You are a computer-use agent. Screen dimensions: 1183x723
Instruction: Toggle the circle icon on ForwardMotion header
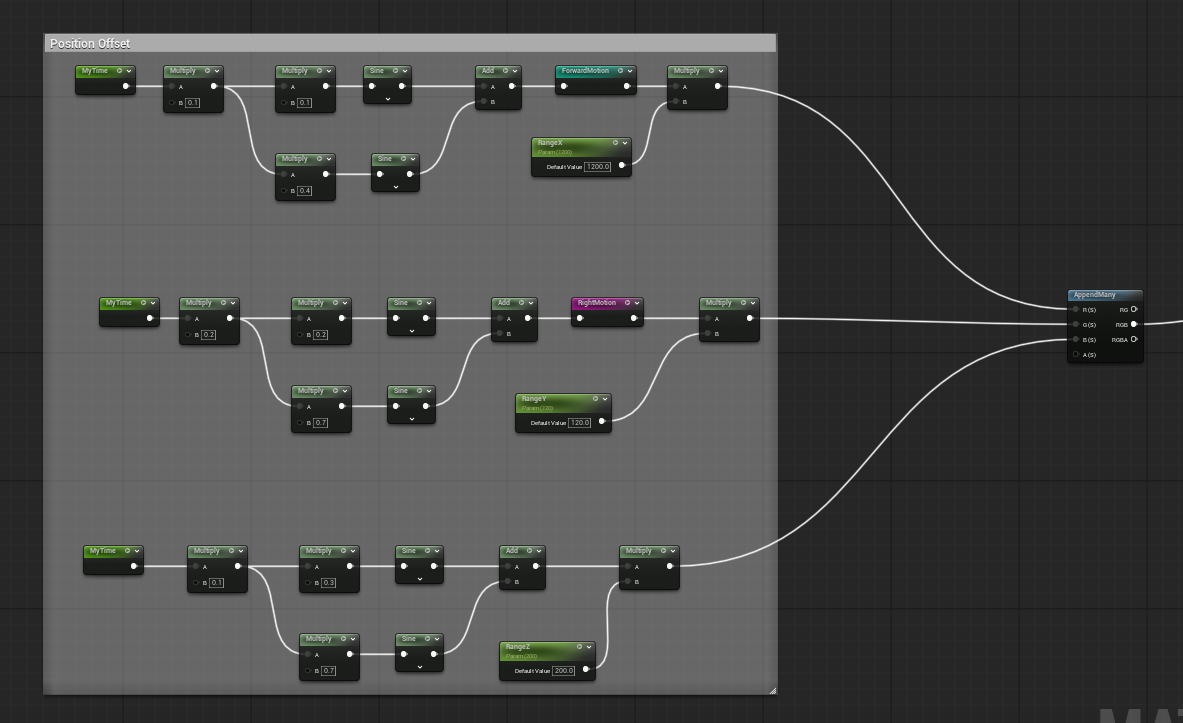click(620, 71)
